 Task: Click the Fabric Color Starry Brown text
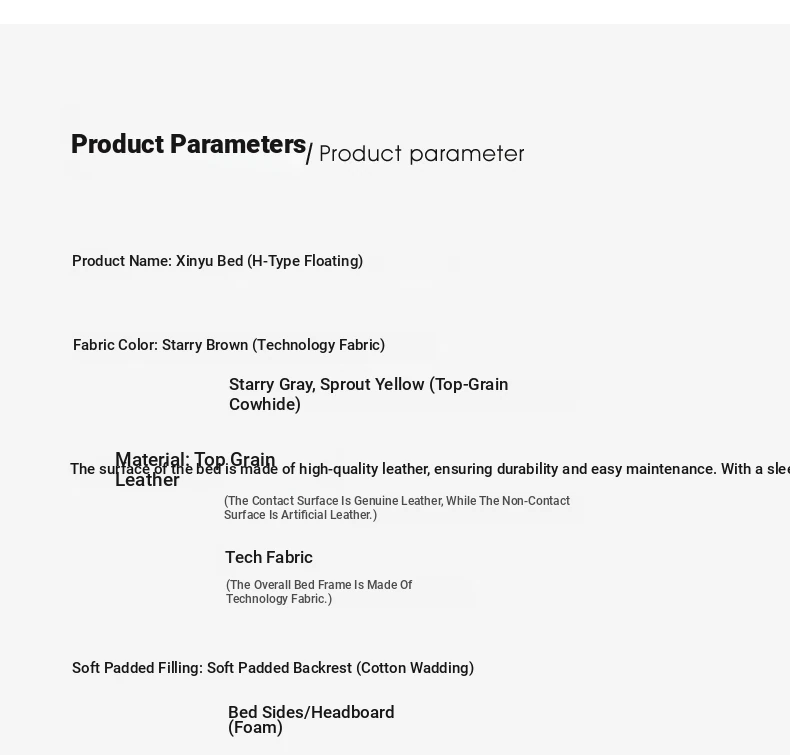click(229, 345)
